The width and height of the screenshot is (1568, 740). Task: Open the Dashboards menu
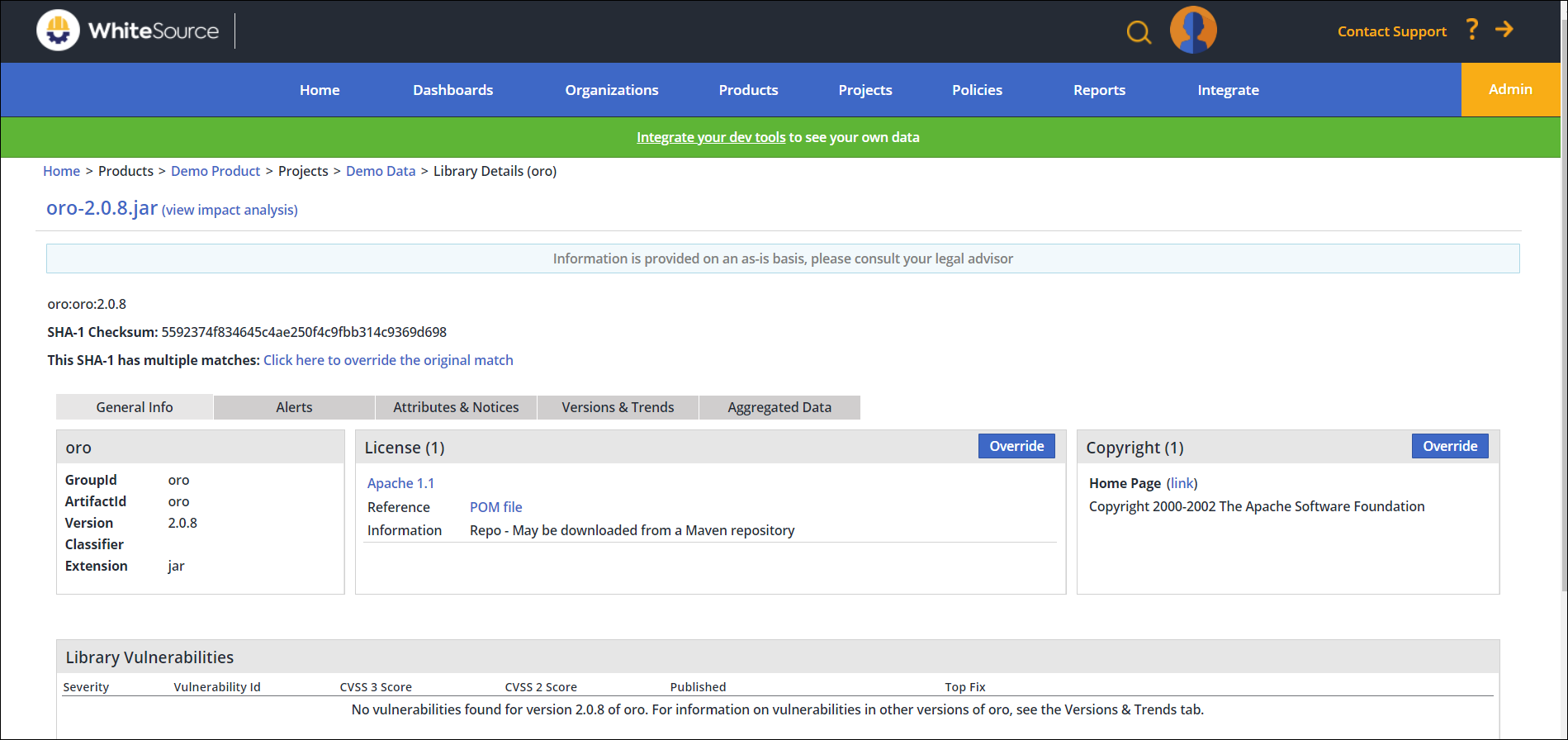tap(452, 90)
